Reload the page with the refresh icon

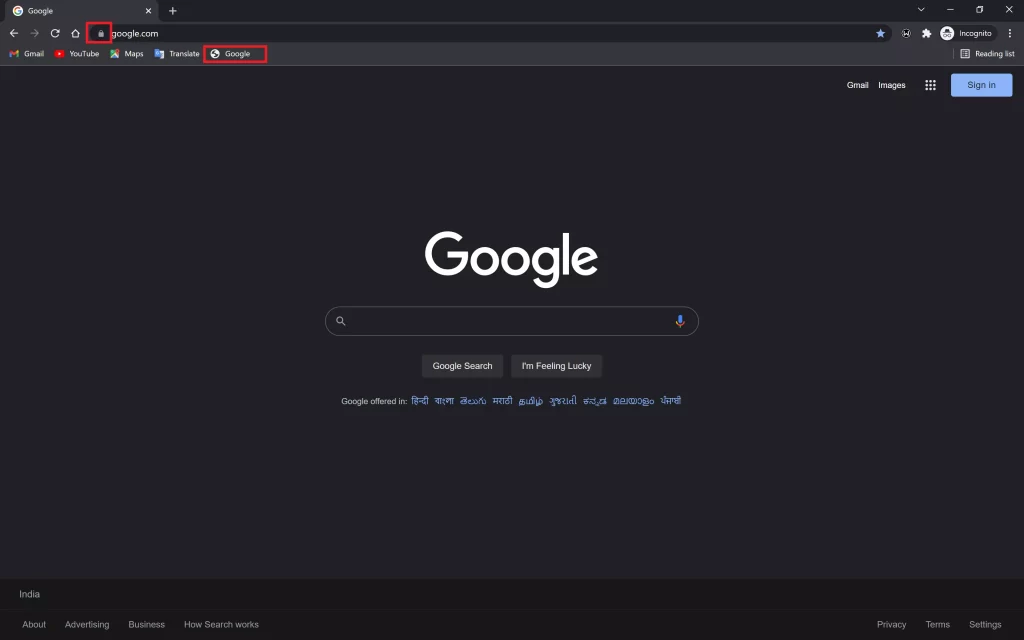55,33
